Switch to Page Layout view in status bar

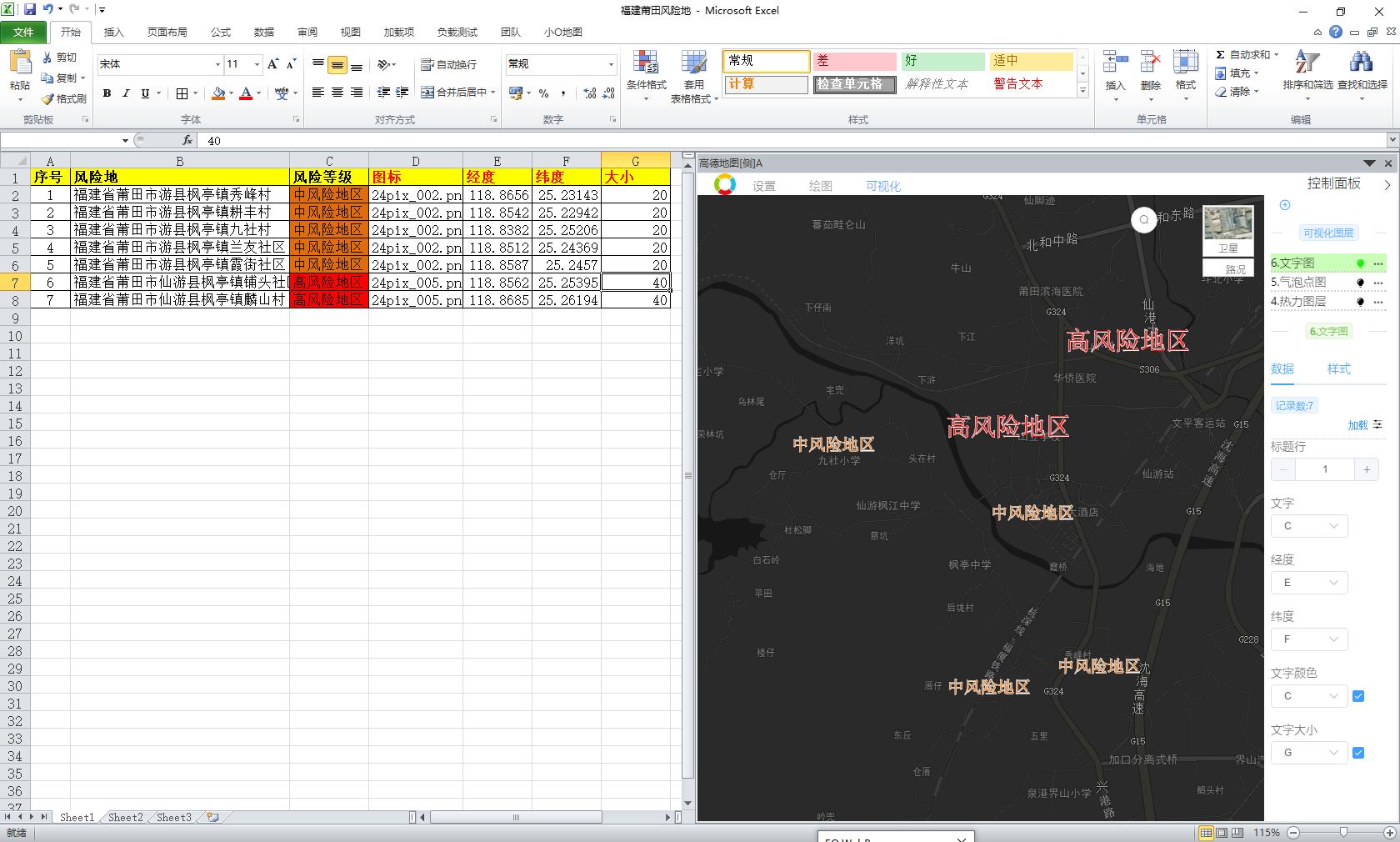coord(1221,833)
